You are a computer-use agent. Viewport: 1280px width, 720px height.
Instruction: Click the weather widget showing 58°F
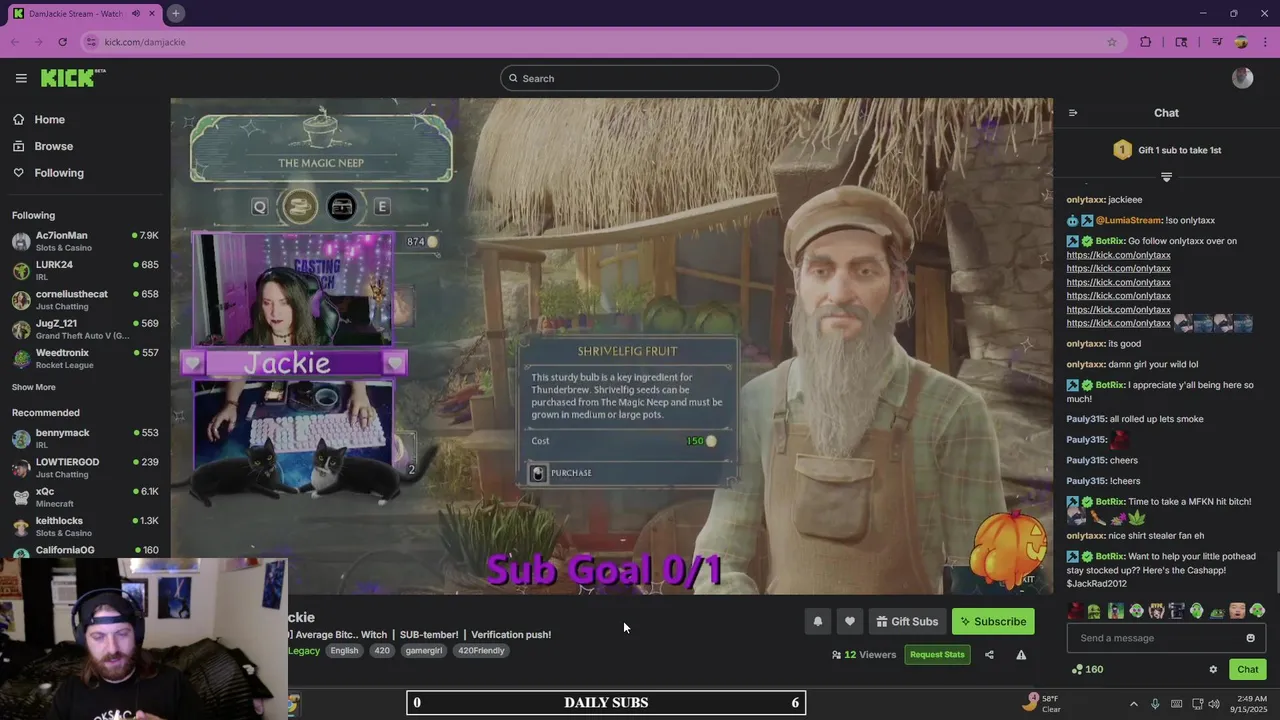pos(1042,703)
